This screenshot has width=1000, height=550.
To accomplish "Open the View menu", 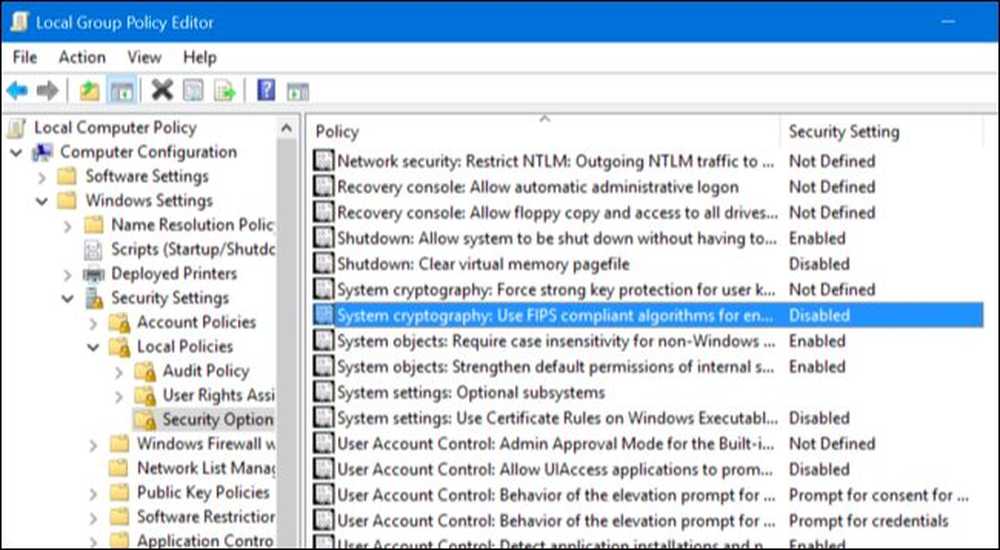I will (144, 57).
